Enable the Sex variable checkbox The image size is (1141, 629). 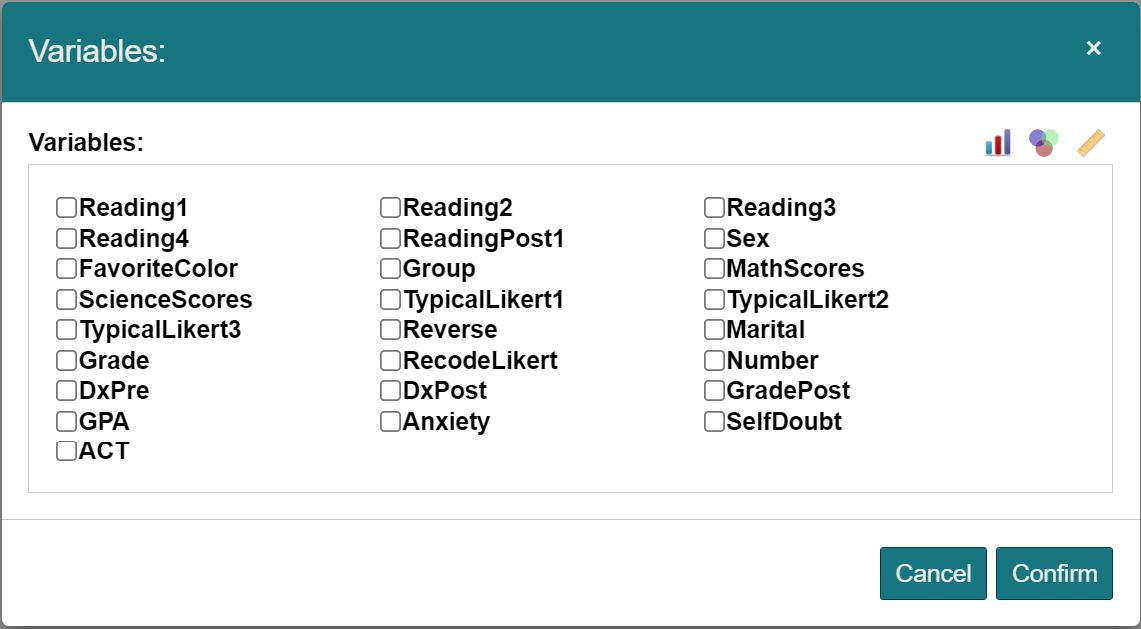714,239
